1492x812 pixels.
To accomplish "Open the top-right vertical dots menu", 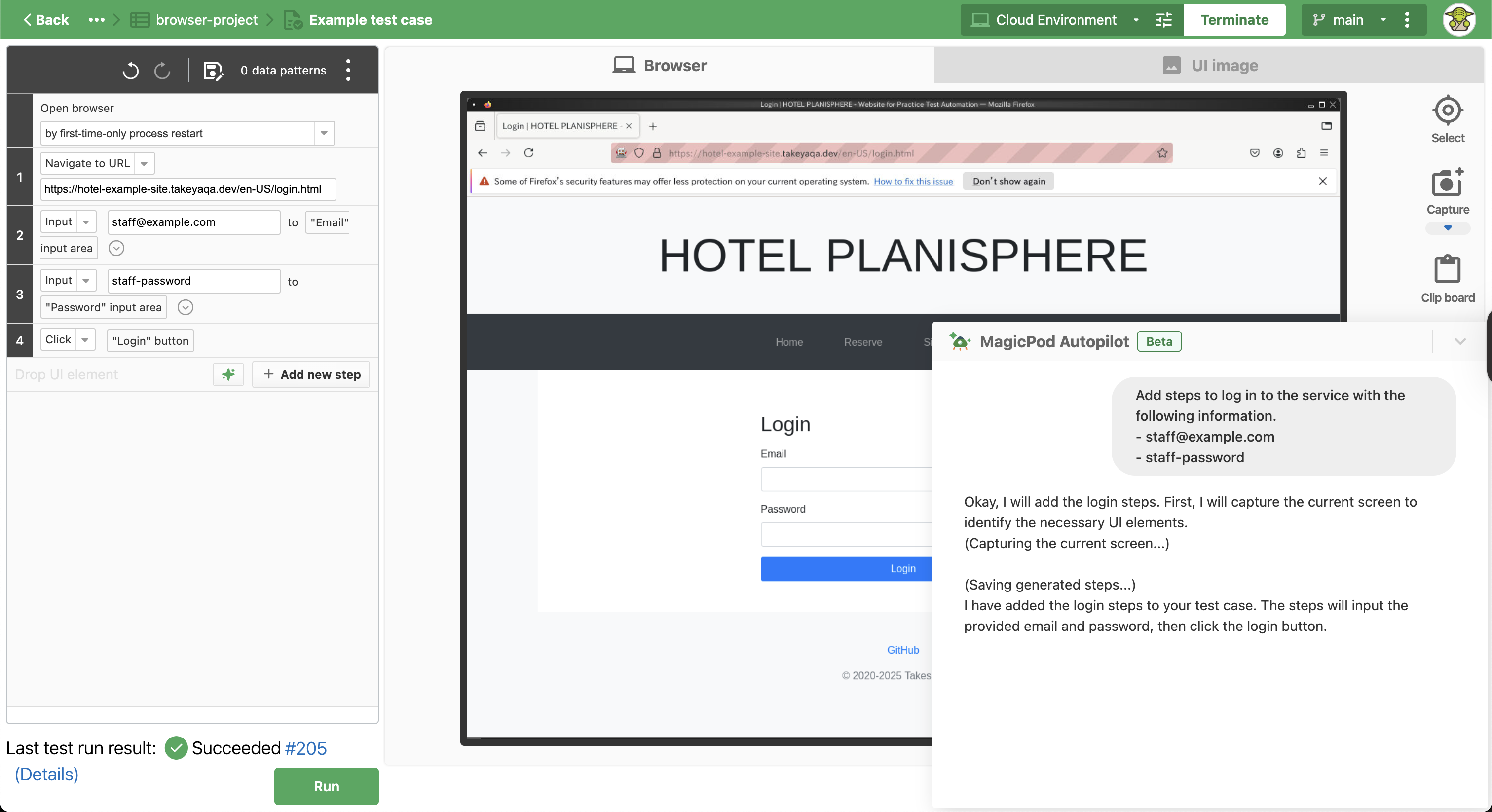I will (x=1407, y=20).
